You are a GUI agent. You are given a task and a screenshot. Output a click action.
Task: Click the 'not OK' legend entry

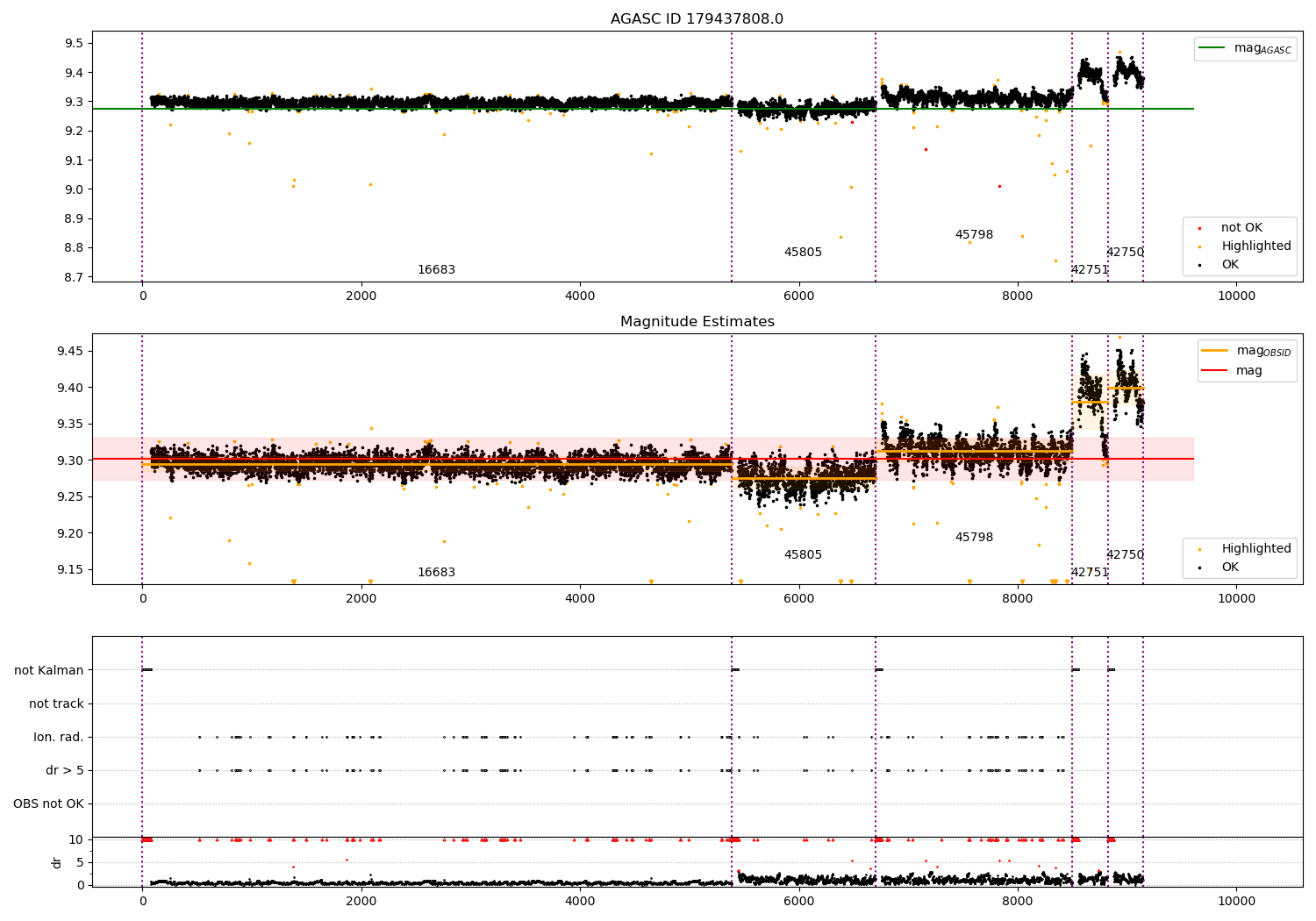point(1241,227)
